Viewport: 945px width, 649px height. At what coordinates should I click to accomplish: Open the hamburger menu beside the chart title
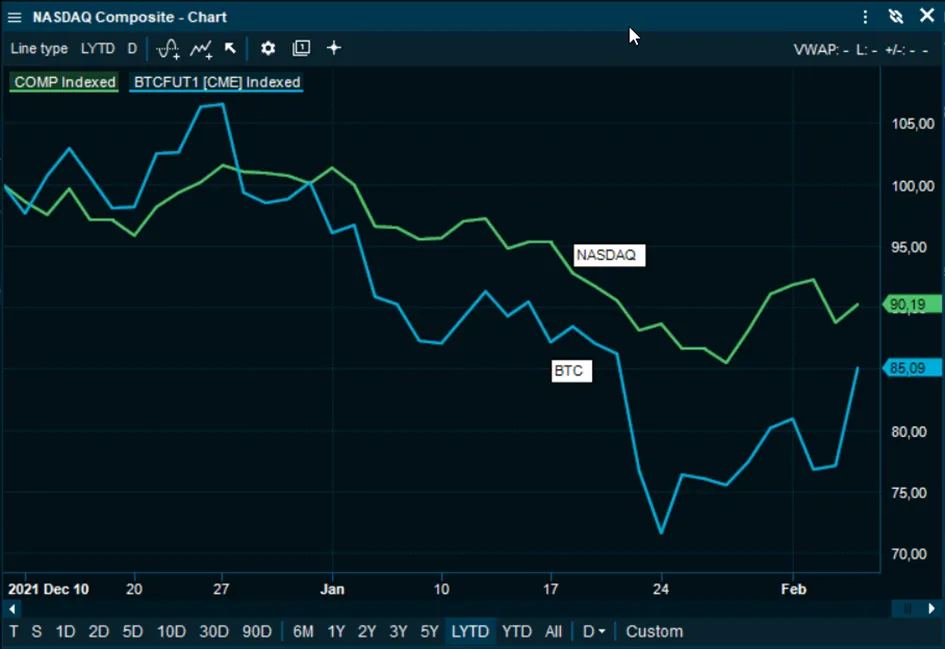(x=14, y=17)
